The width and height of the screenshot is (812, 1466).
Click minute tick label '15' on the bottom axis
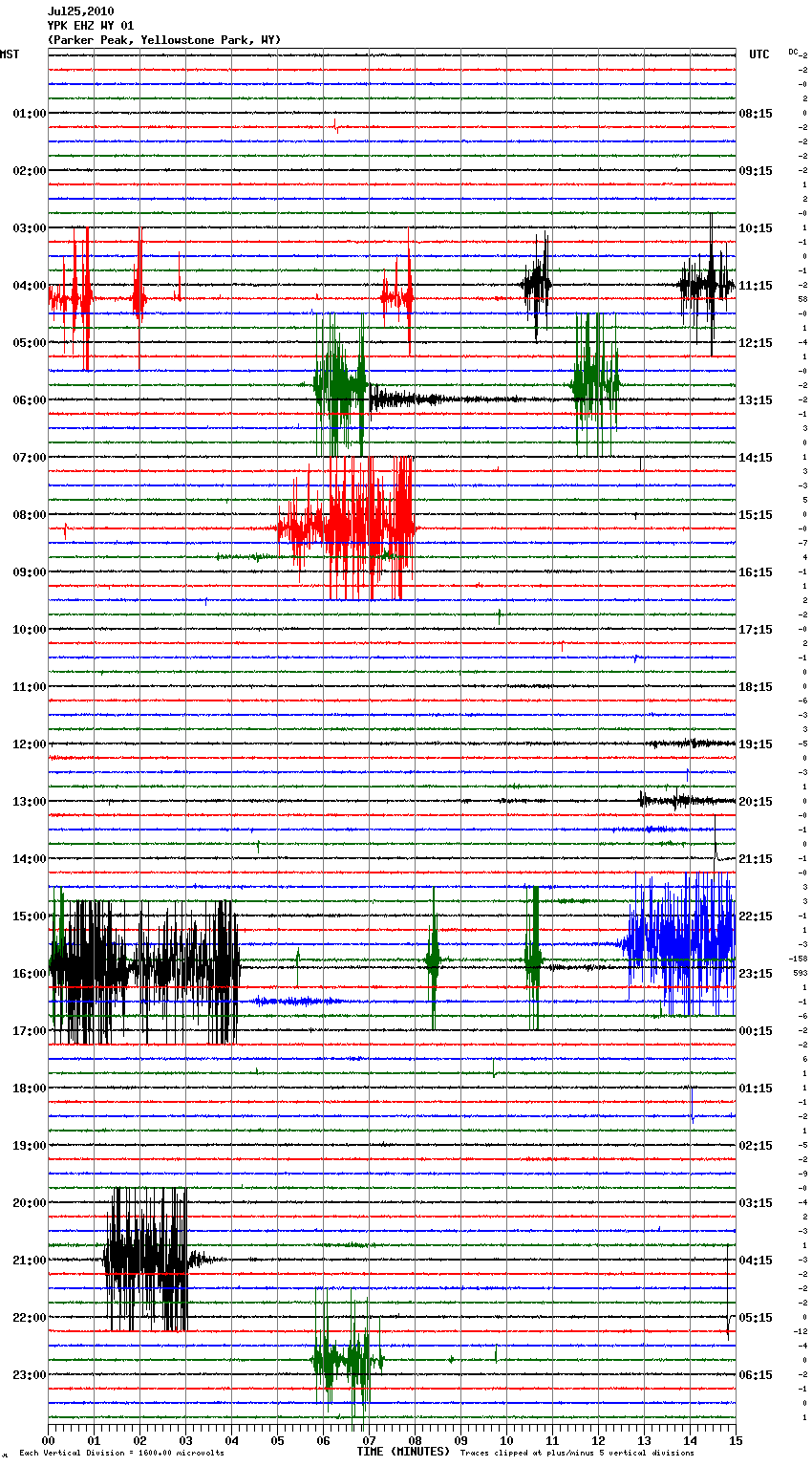coord(736,1440)
